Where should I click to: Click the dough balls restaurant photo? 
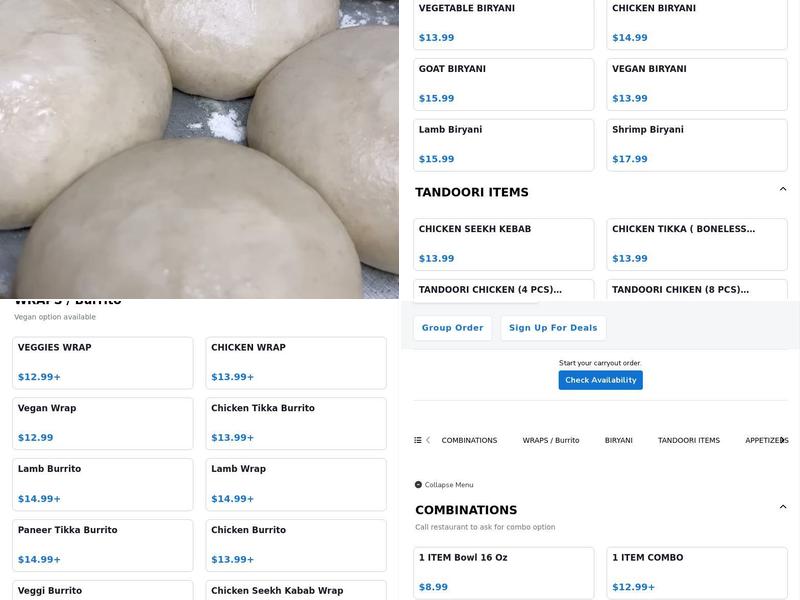point(199,149)
